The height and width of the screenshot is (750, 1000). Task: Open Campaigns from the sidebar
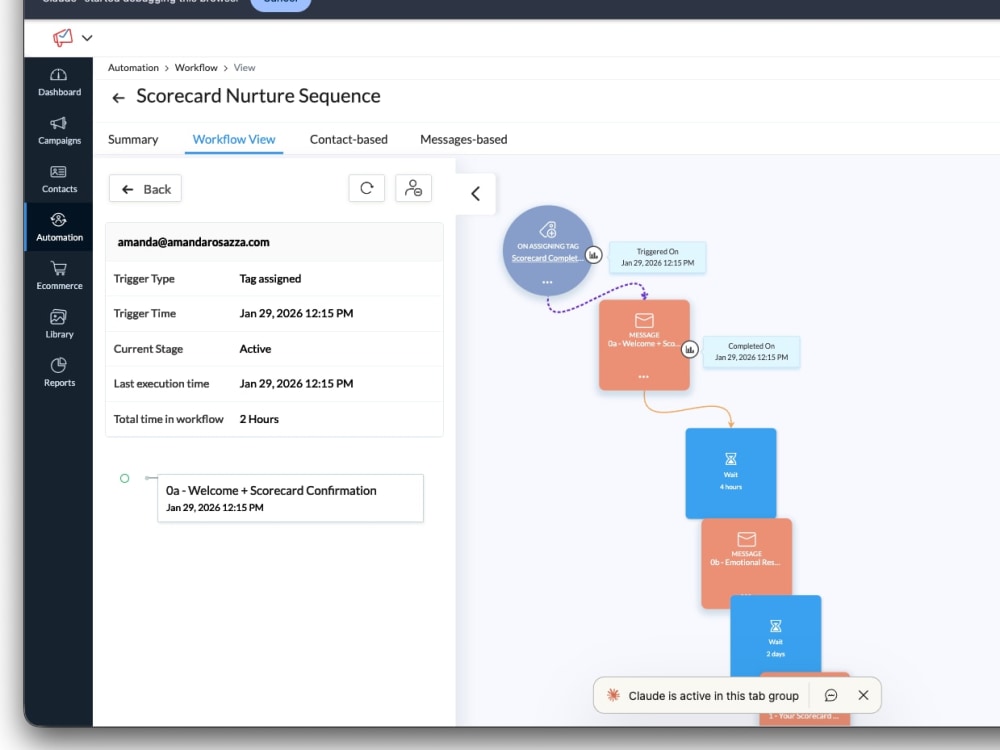pos(59,131)
